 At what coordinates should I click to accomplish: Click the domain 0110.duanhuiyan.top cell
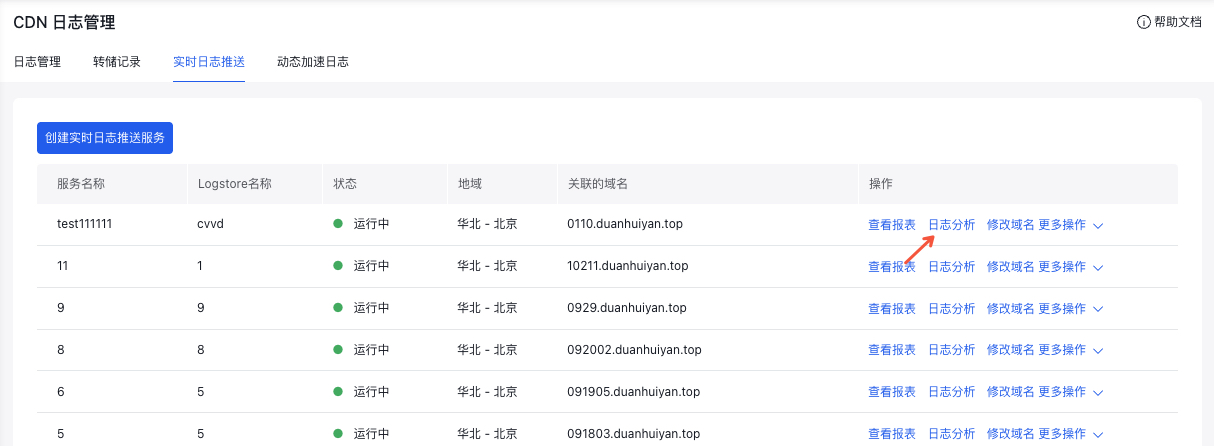624,224
